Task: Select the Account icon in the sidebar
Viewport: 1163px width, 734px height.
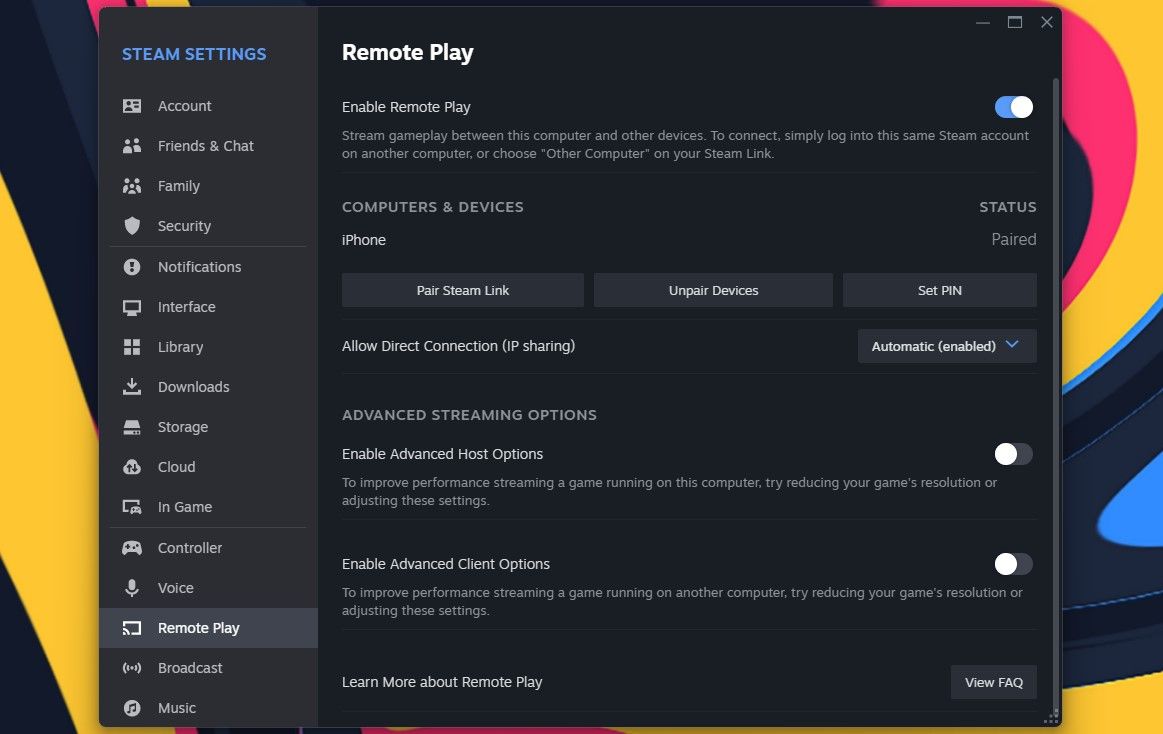Action: click(133, 105)
